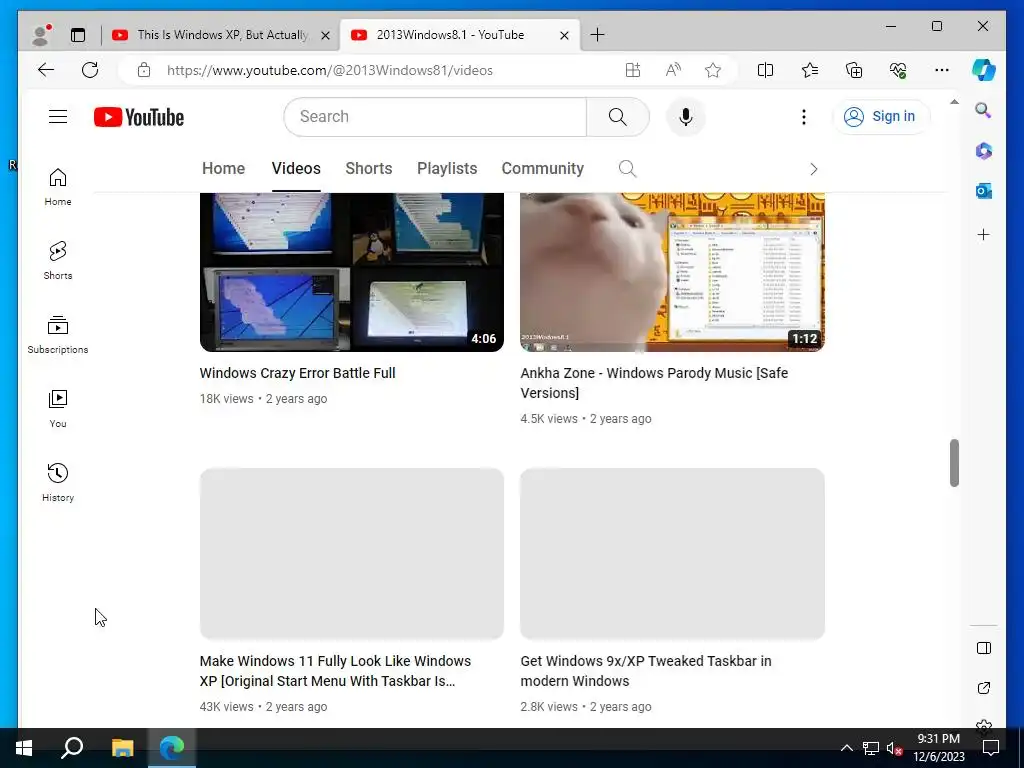Show hidden system tray icons
Viewport: 1024px width, 768px height.
(x=846, y=748)
